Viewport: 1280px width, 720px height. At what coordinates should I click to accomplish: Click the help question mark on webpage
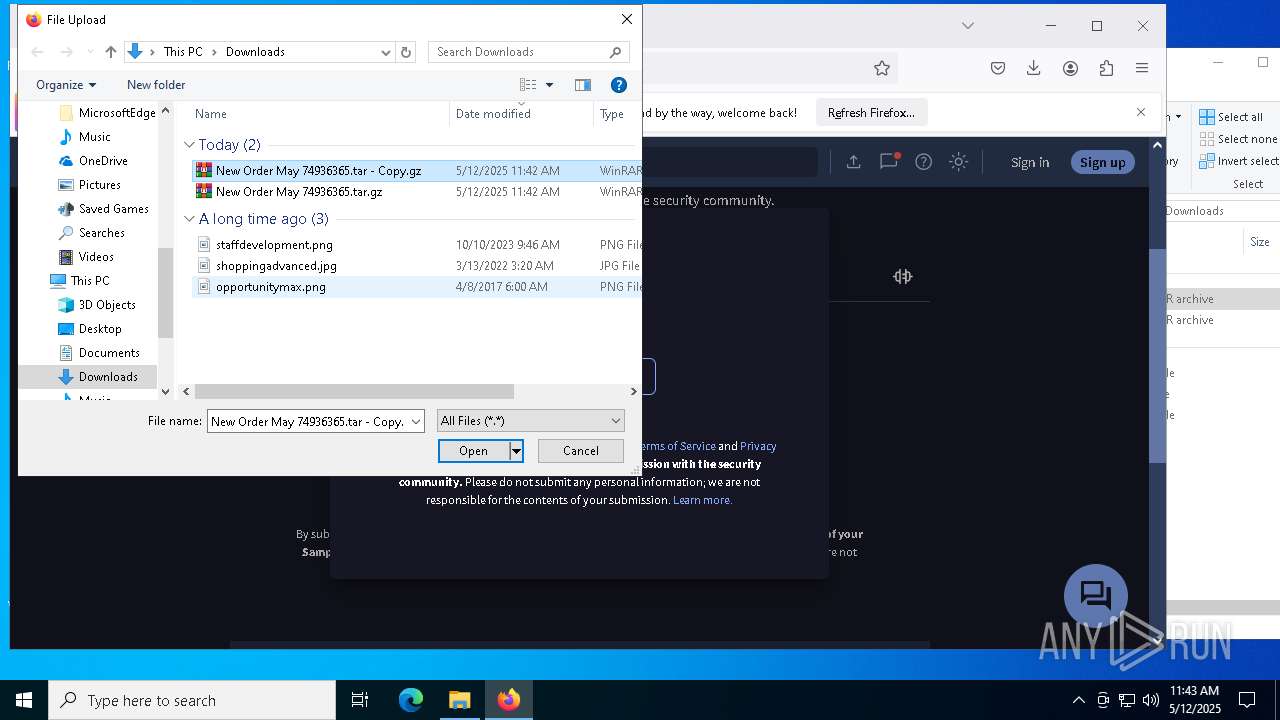[924, 162]
